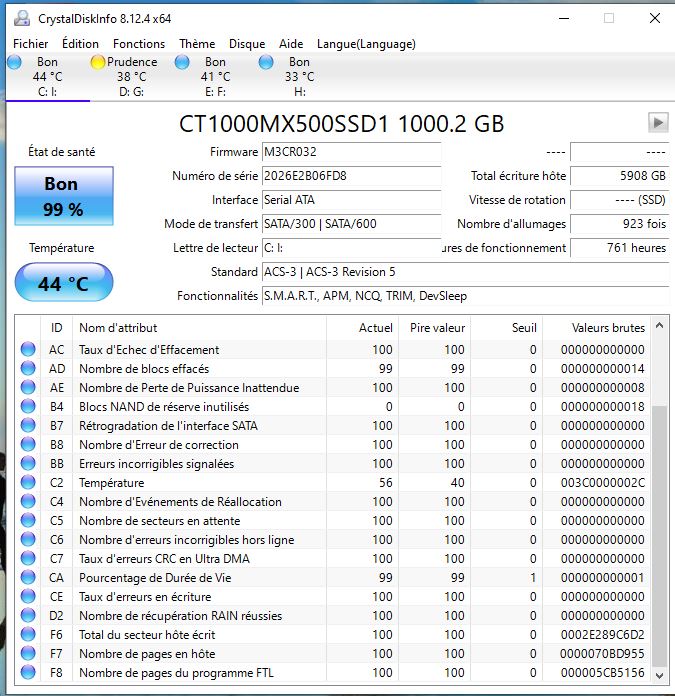Click the yellow Prudence status orb
The width and height of the screenshot is (675, 696).
98,62
